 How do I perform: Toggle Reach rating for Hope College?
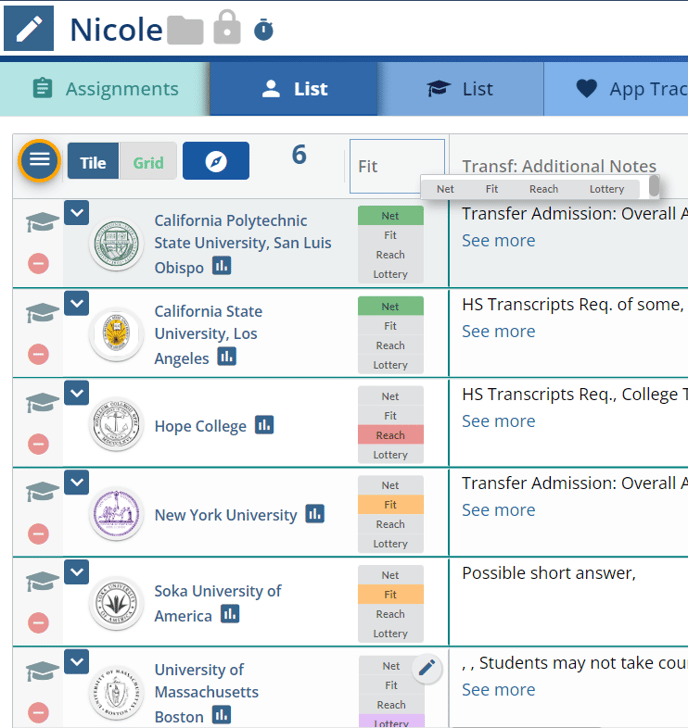point(390,435)
